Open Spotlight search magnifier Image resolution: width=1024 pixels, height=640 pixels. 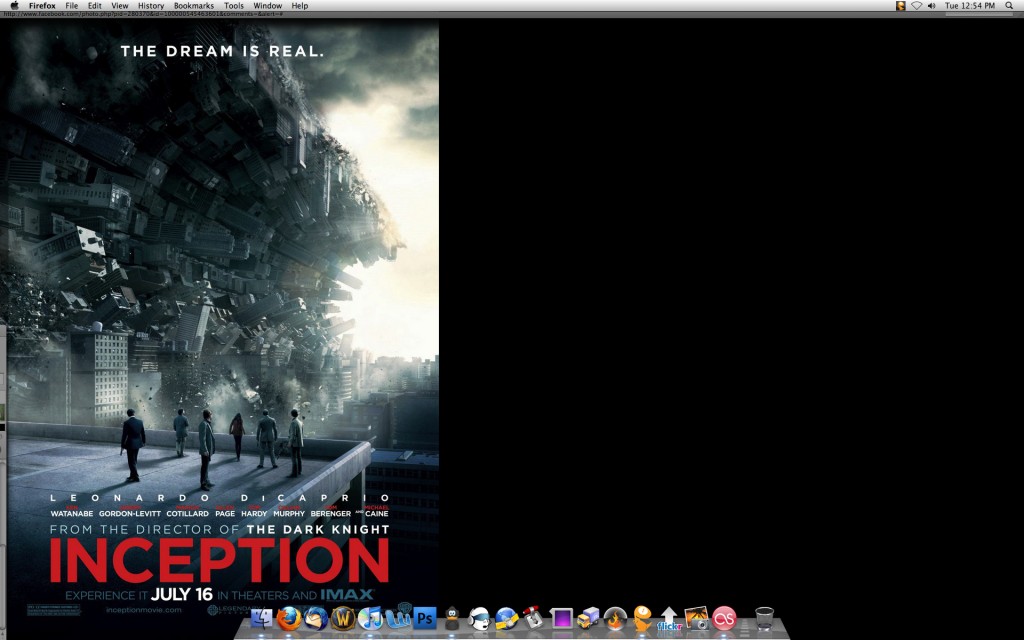point(1009,5)
